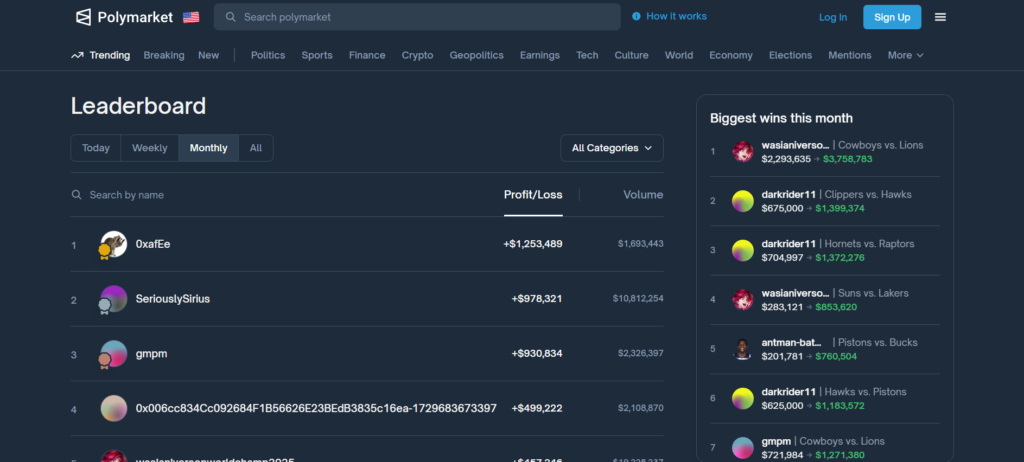Click the How it works info icon
This screenshot has width=1024, height=462.
point(636,16)
